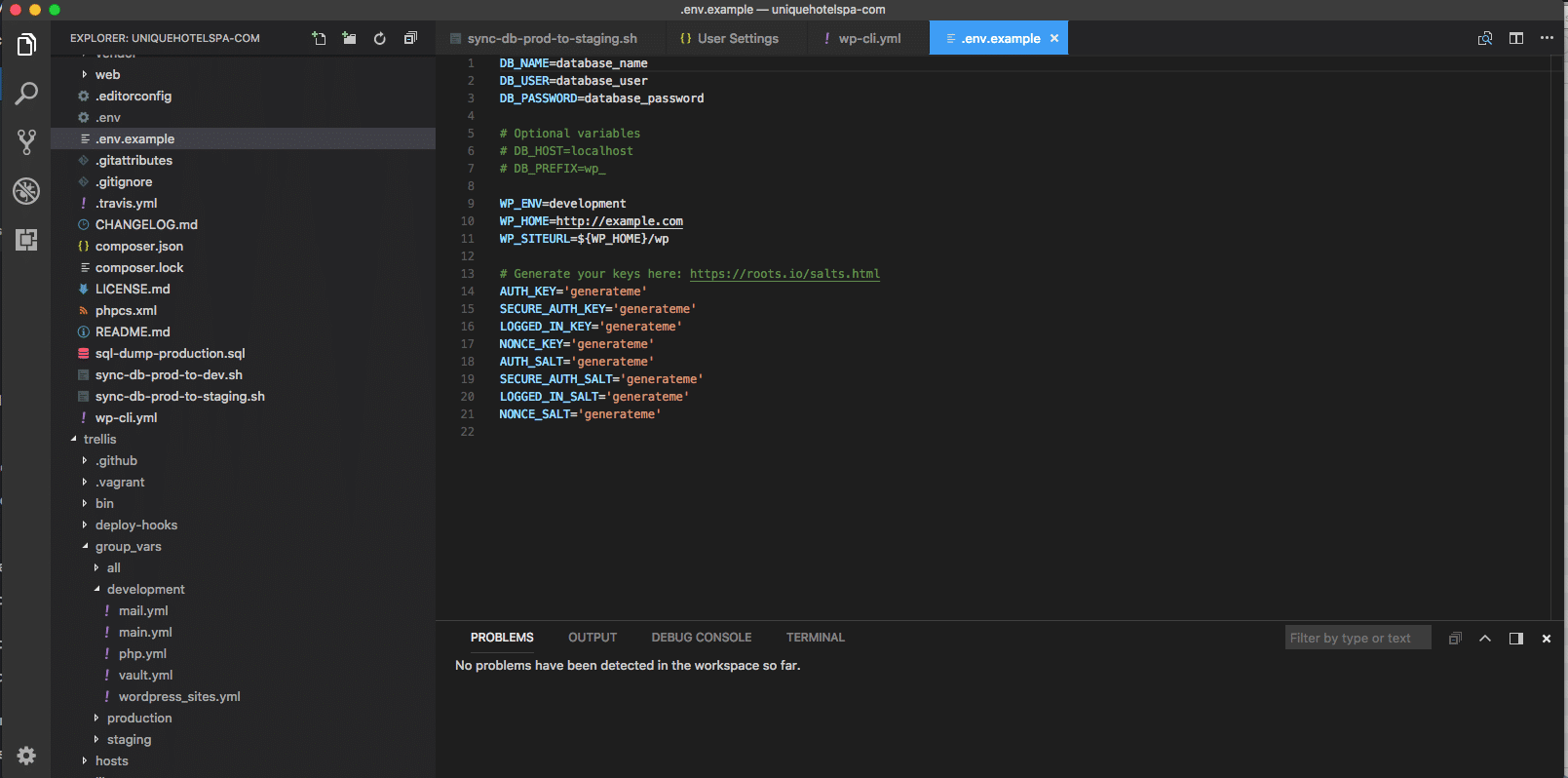Expand the web folder
1568x778 pixels.
(244, 74)
